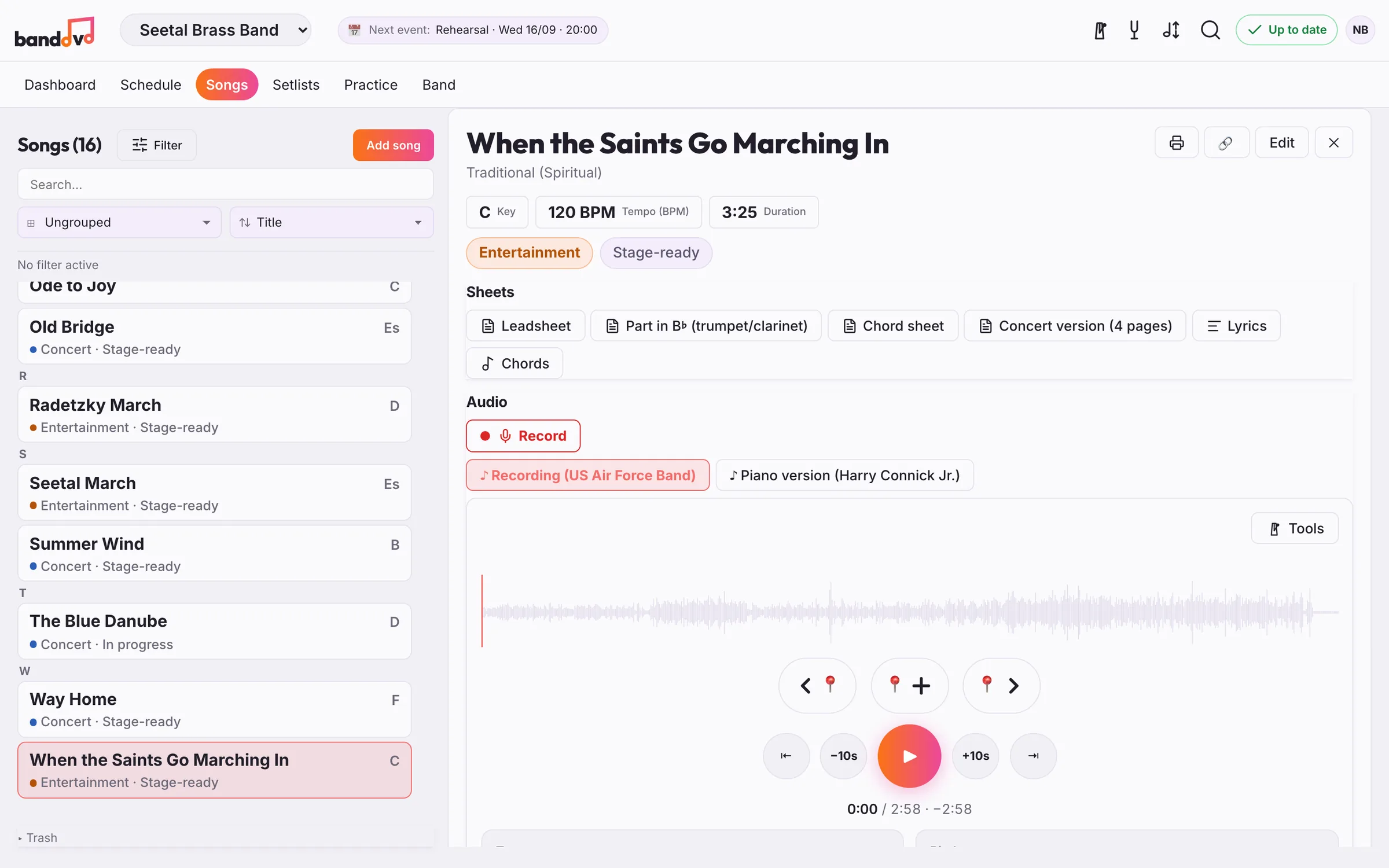Select Piano version (Harry Connick Jr.) track
Screen dimensions: 1389x868
(844, 475)
